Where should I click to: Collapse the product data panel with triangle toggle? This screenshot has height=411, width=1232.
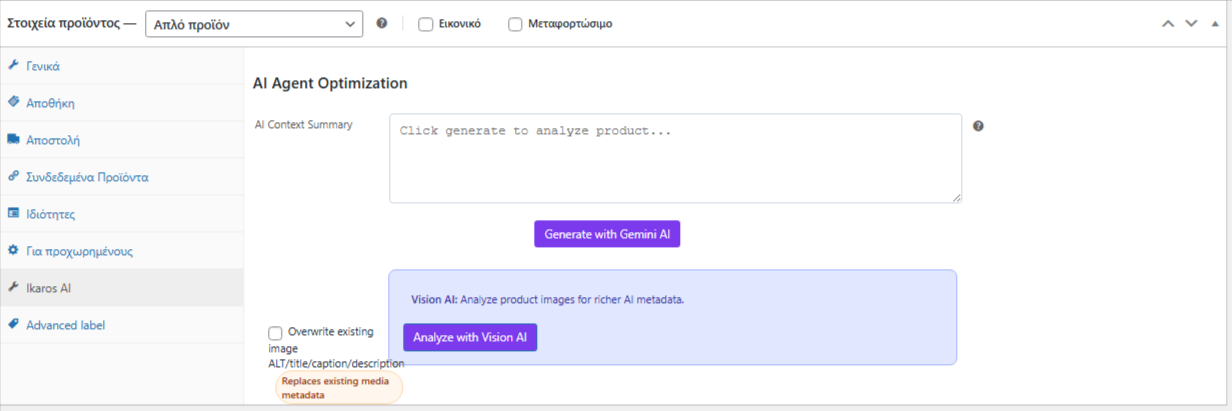pyautogui.click(x=1214, y=24)
